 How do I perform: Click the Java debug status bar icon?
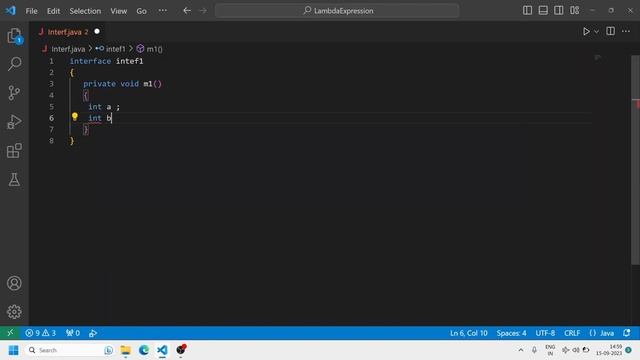pyautogui.click(x=93, y=333)
